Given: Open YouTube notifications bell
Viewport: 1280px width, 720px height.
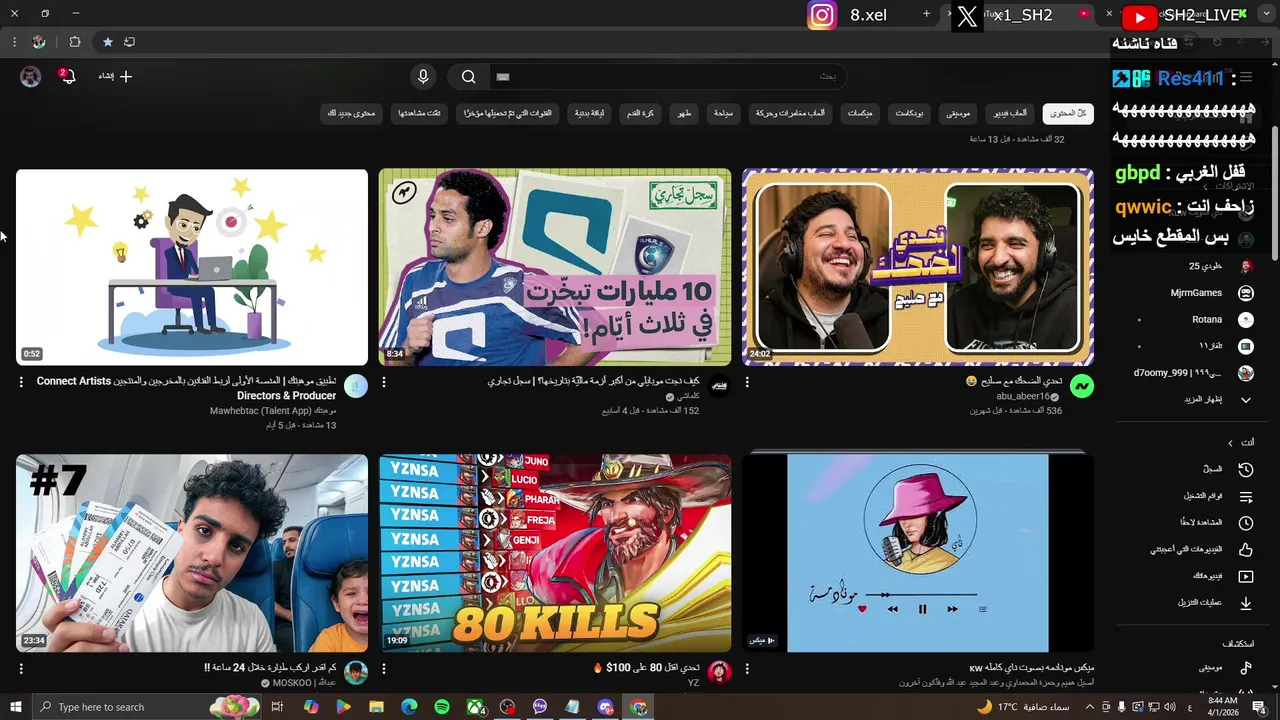Looking at the screenshot, I should [x=68, y=76].
